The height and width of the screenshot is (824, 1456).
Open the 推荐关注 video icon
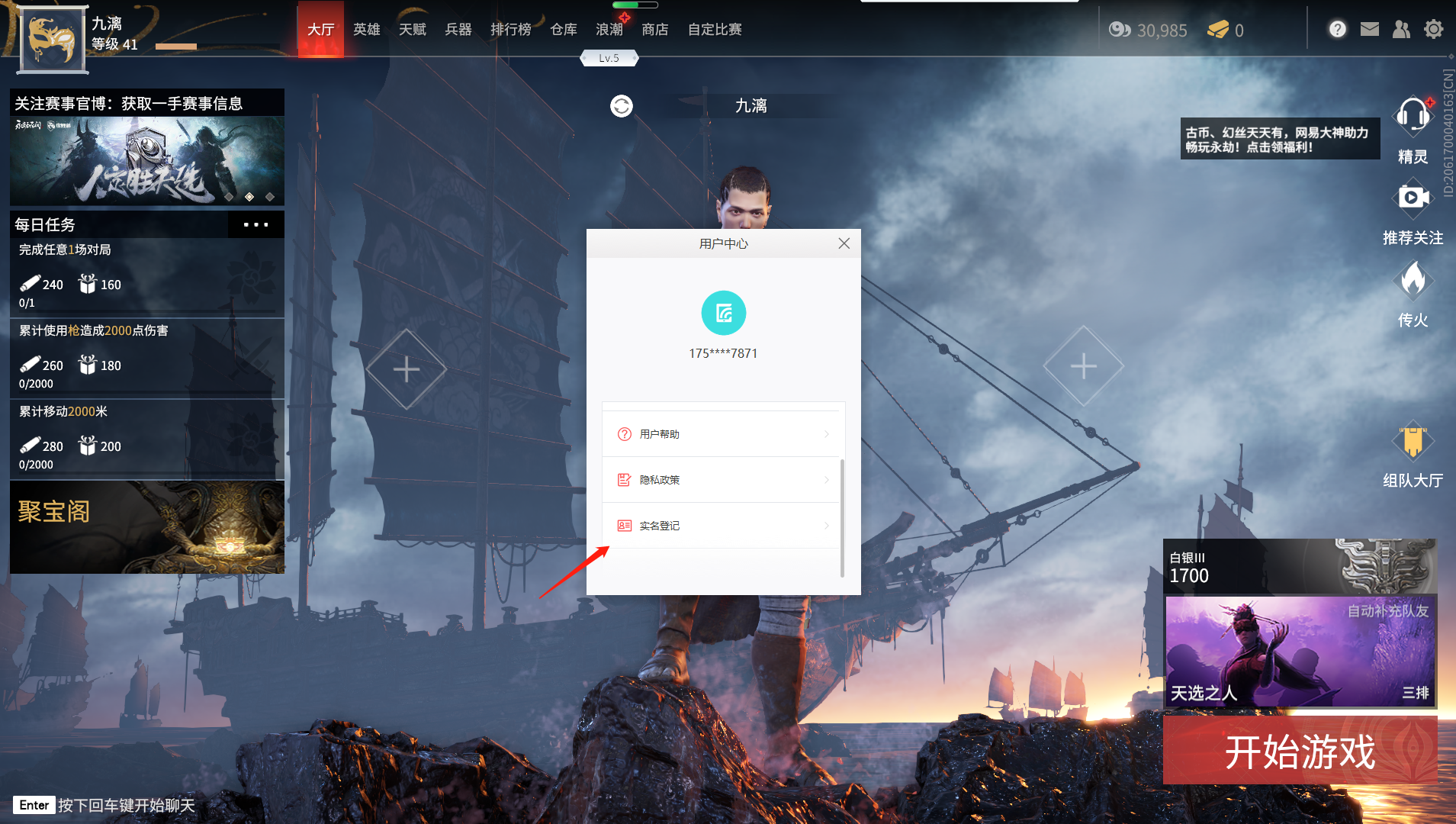click(x=1413, y=198)
